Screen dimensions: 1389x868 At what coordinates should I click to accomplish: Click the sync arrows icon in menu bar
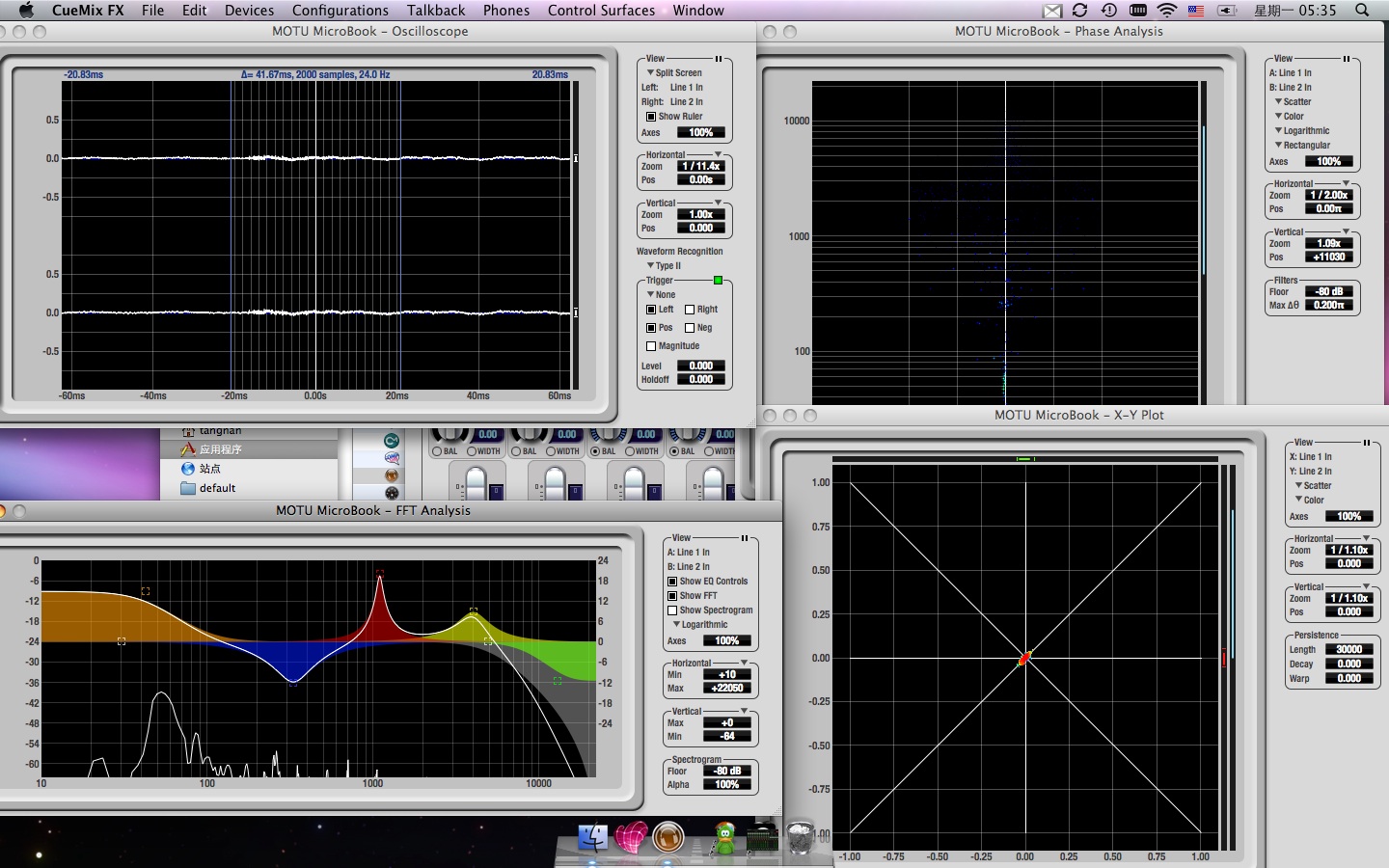(1080, 11)
